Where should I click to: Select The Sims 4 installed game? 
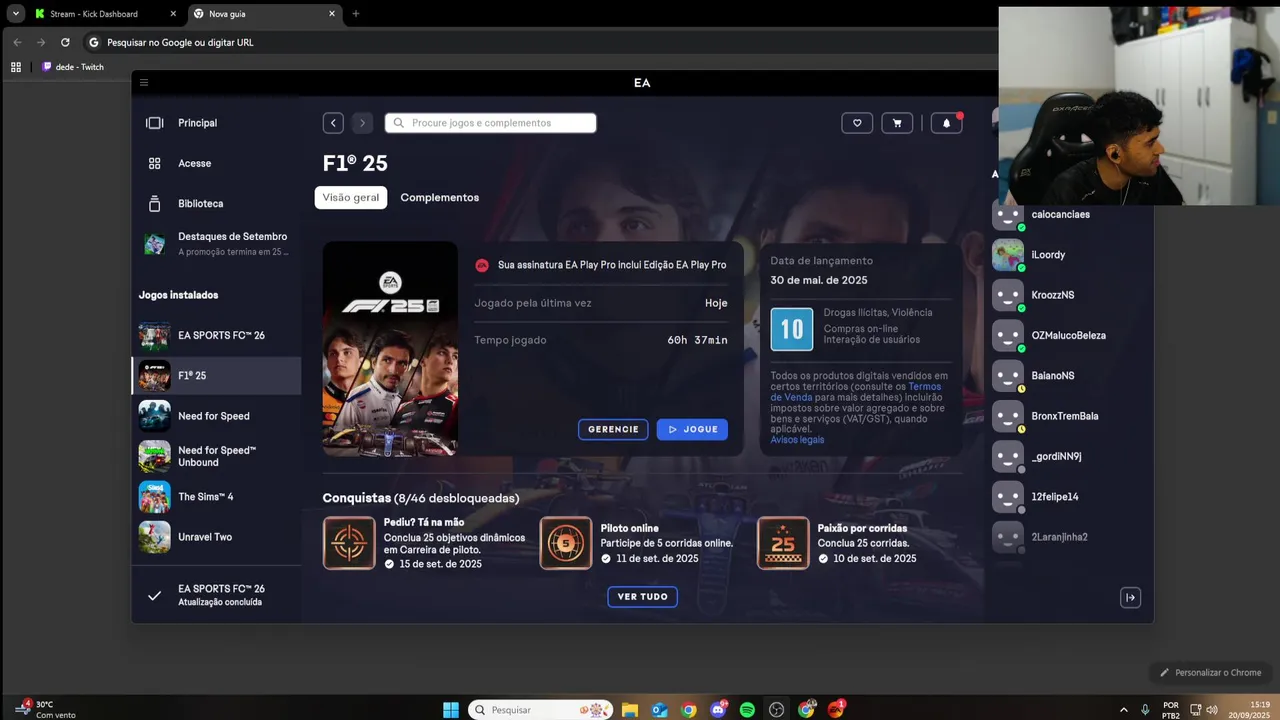tap(216, 497)
